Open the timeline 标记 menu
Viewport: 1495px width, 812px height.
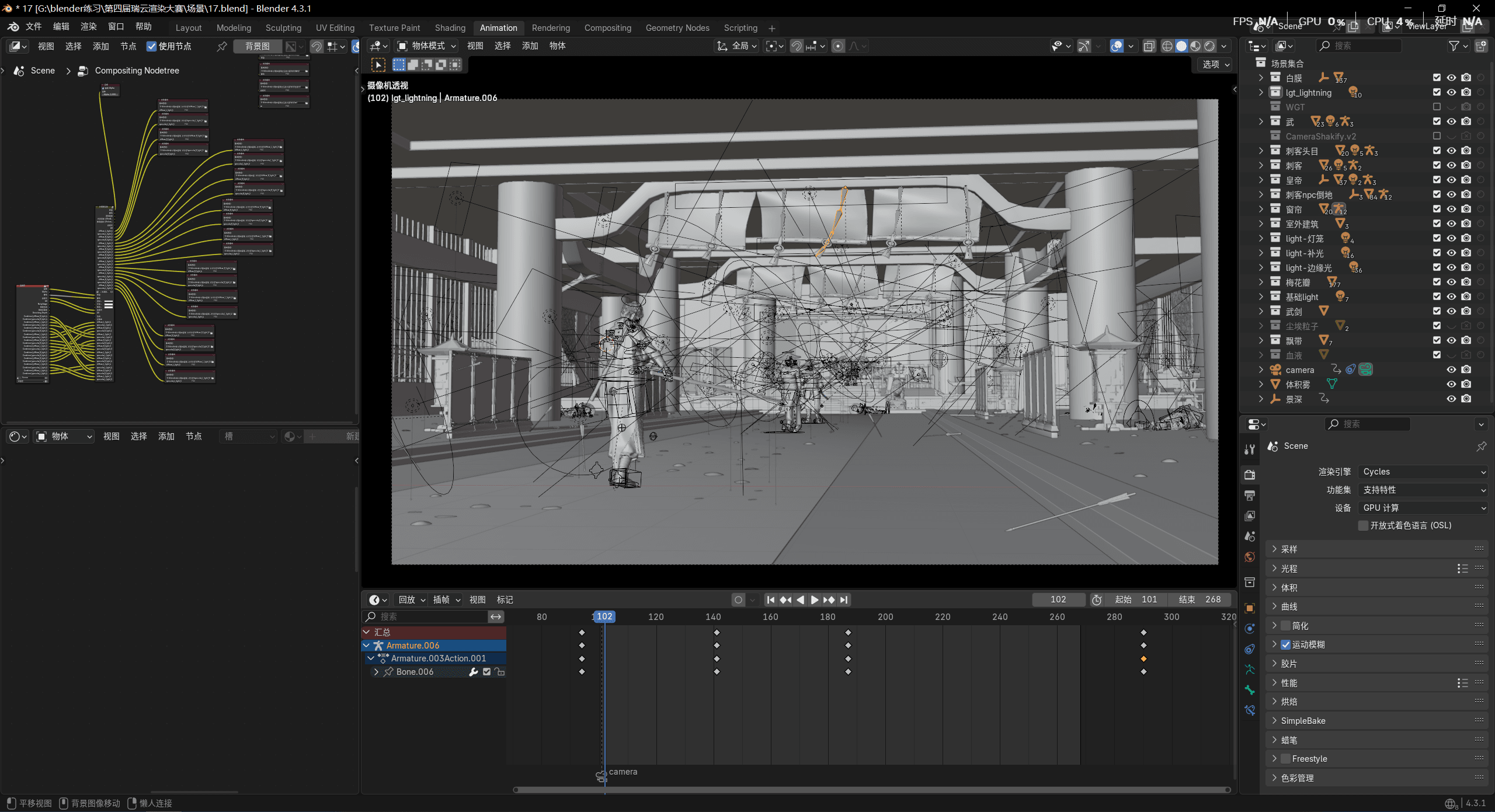(x=505, y=600)
